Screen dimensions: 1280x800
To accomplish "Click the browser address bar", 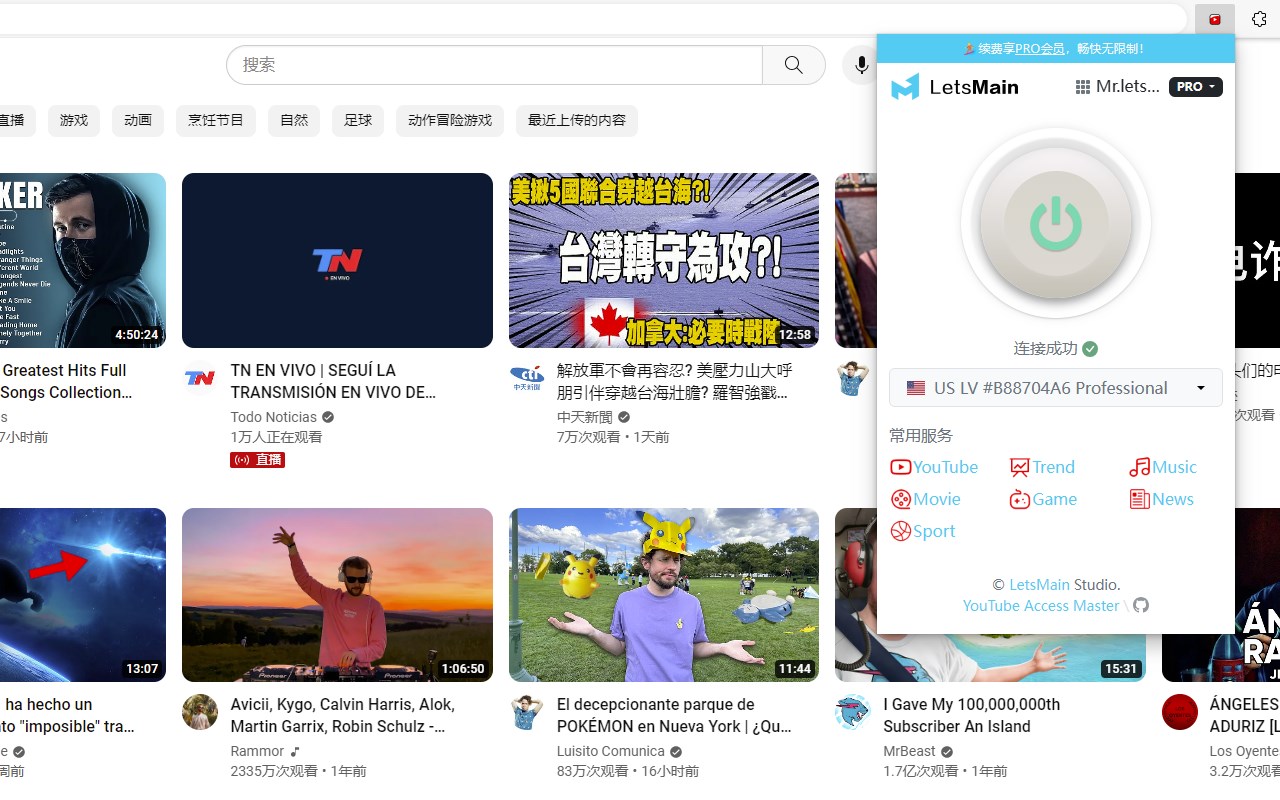I will [x=592, y=19].
